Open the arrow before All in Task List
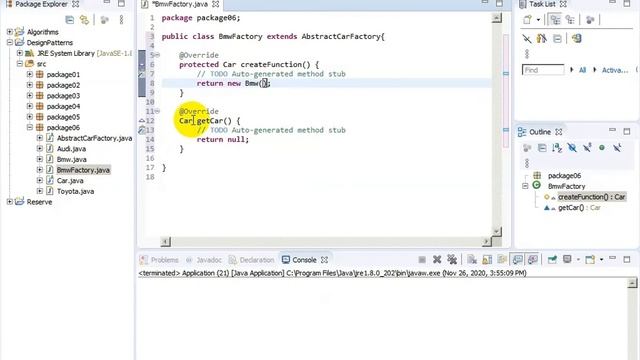The height and width of the screenshot is (360, 640). tap(572, 70)
